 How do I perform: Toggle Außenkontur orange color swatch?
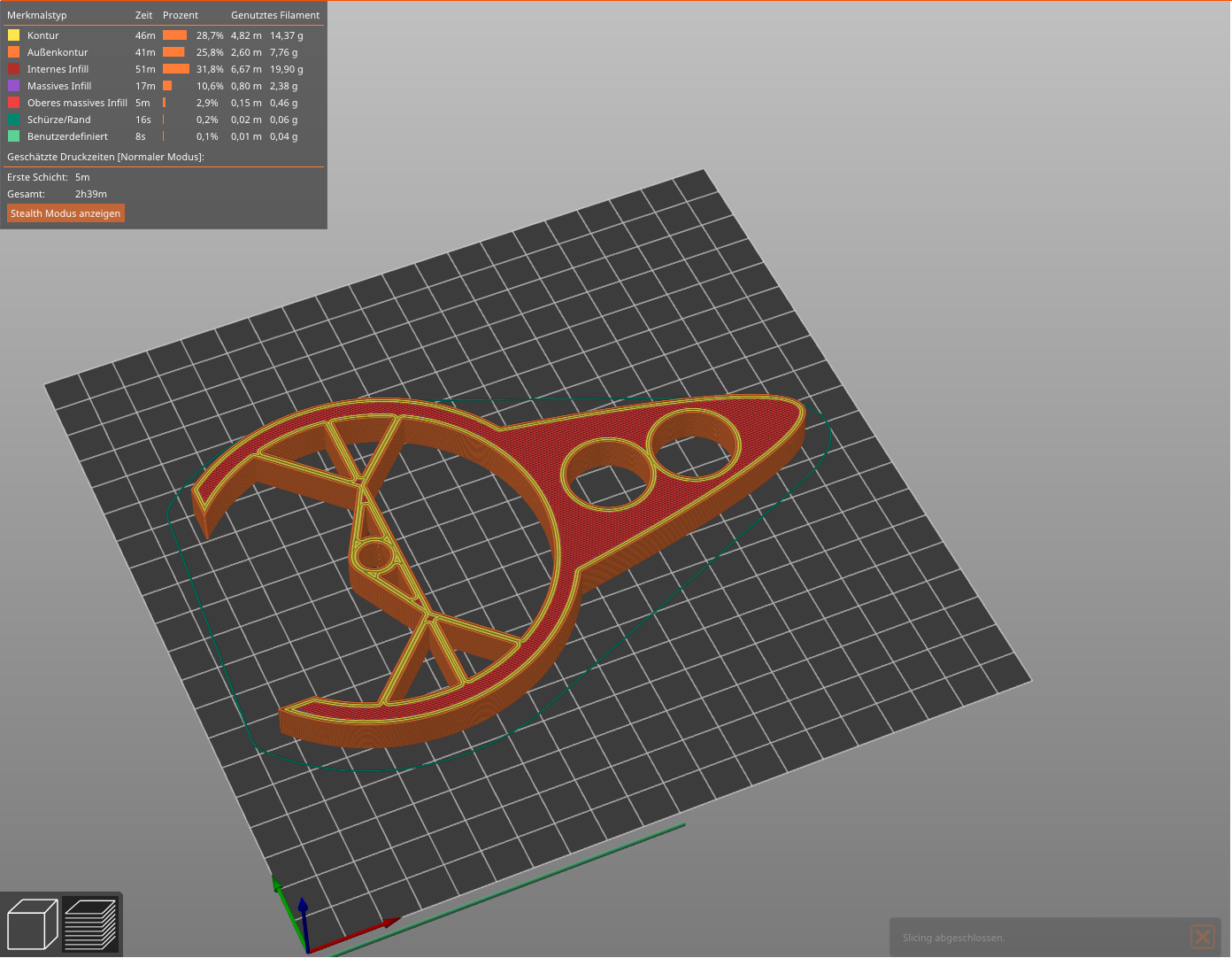tap(13, 52)
